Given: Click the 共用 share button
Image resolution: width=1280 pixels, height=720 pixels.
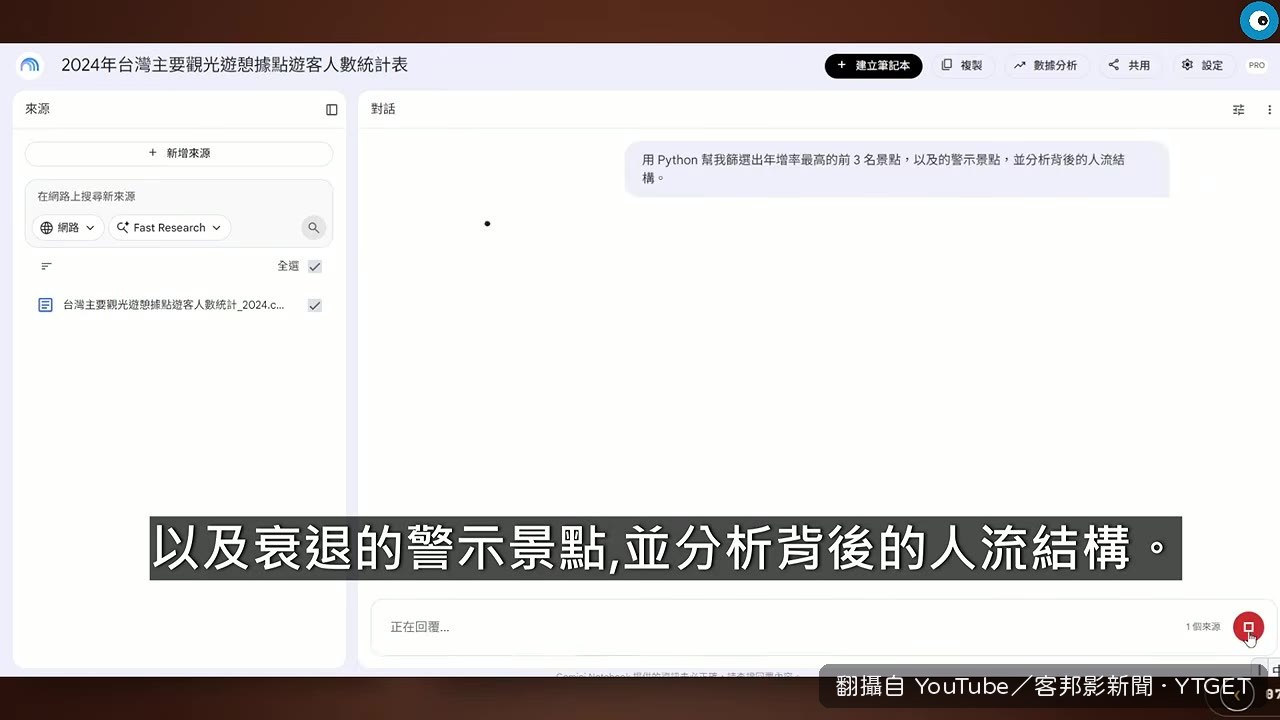Looking at the screenshot, I should point(1130,65).
